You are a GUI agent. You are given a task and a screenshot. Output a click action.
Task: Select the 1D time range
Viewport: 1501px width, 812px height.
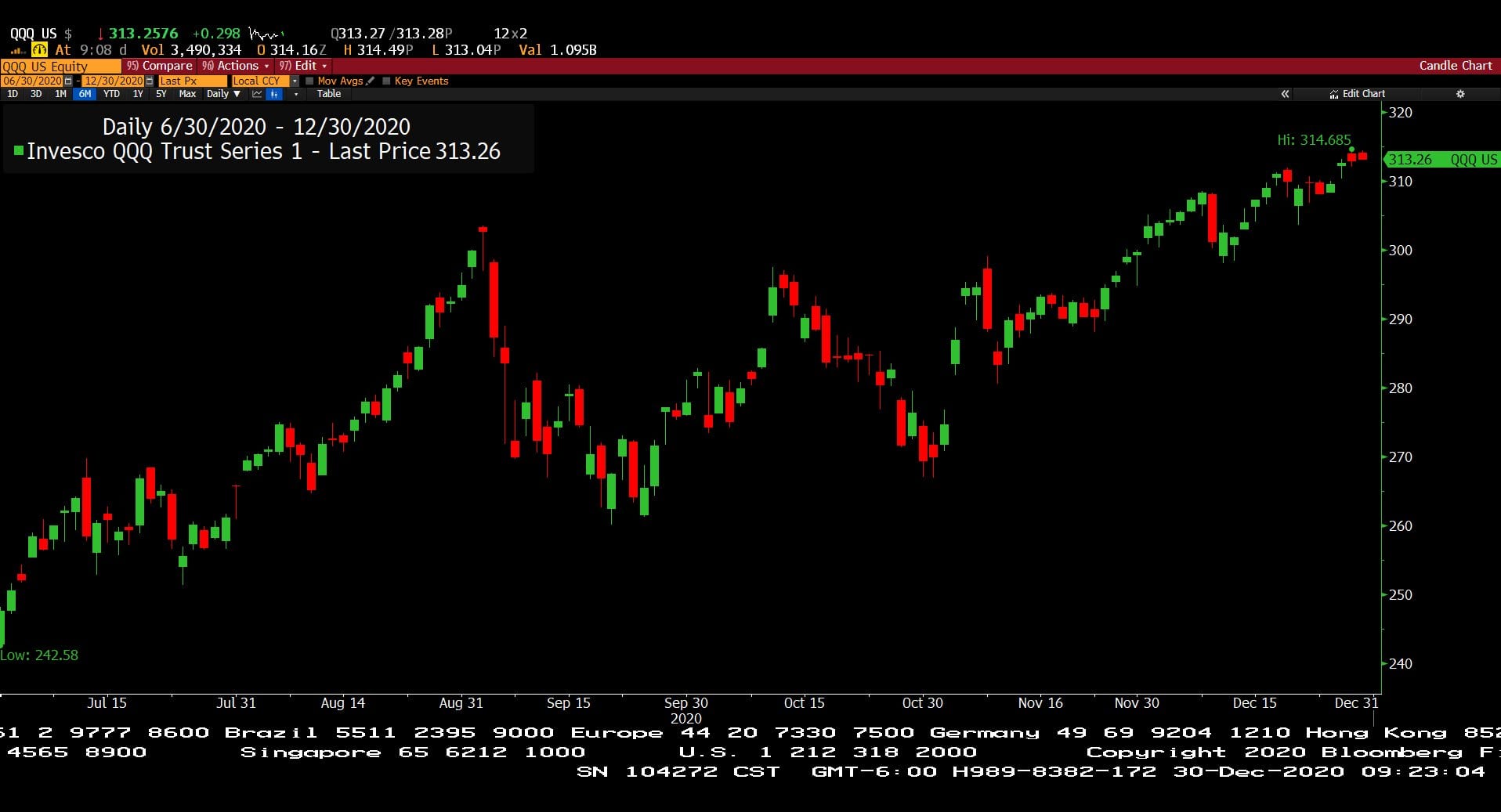(13, 94)
